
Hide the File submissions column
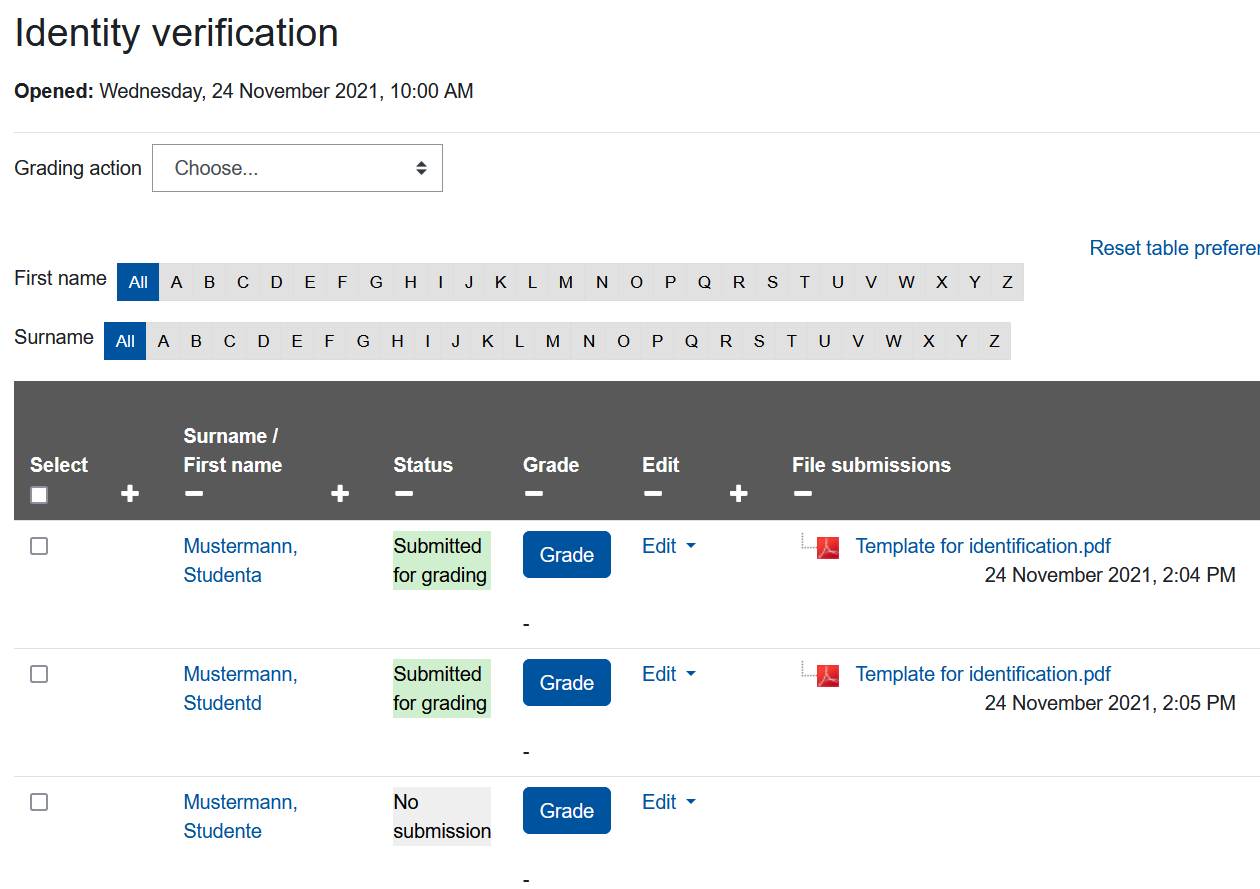[802, 494]
